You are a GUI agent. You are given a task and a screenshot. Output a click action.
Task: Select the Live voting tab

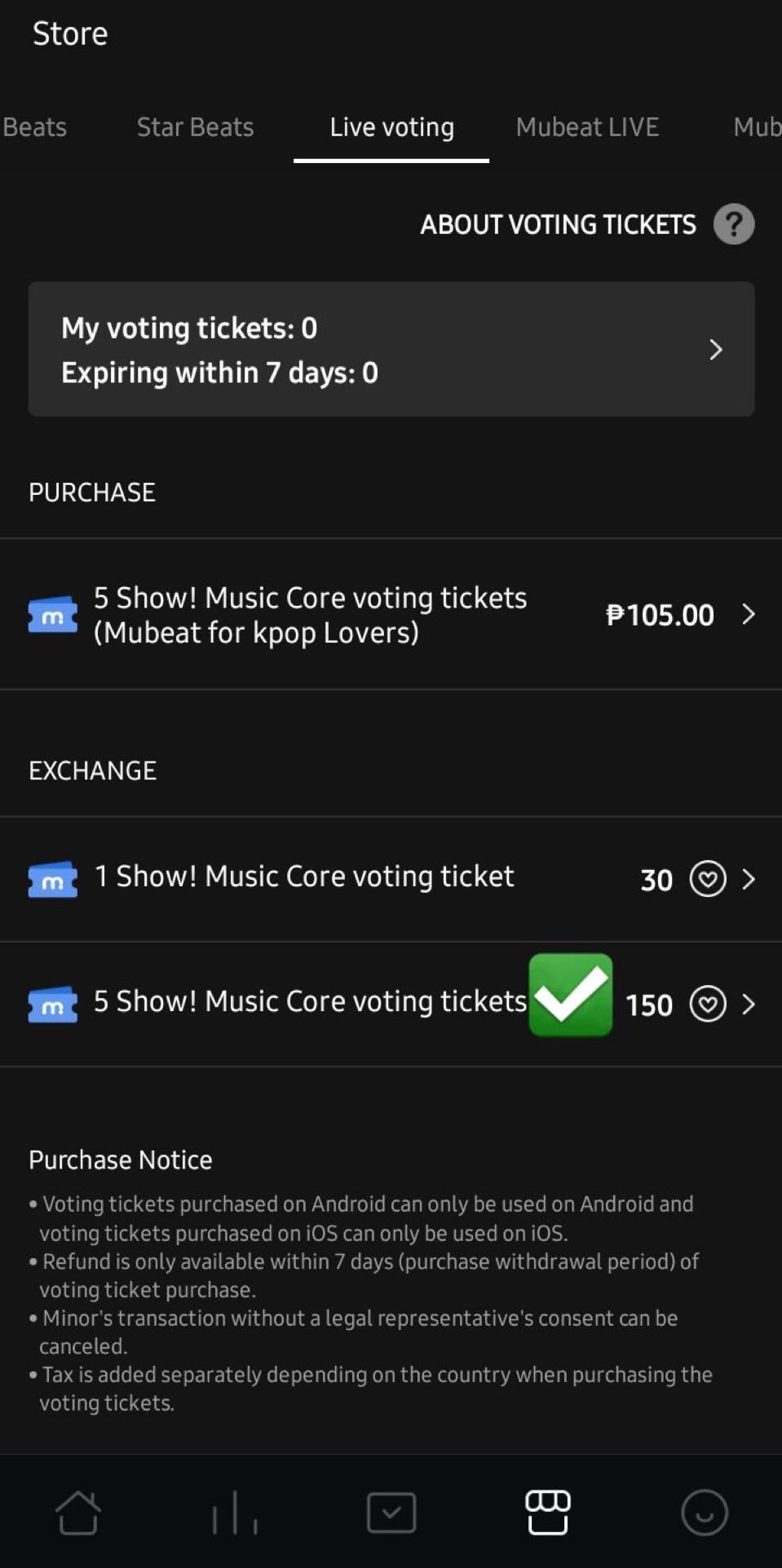point(391,127)
